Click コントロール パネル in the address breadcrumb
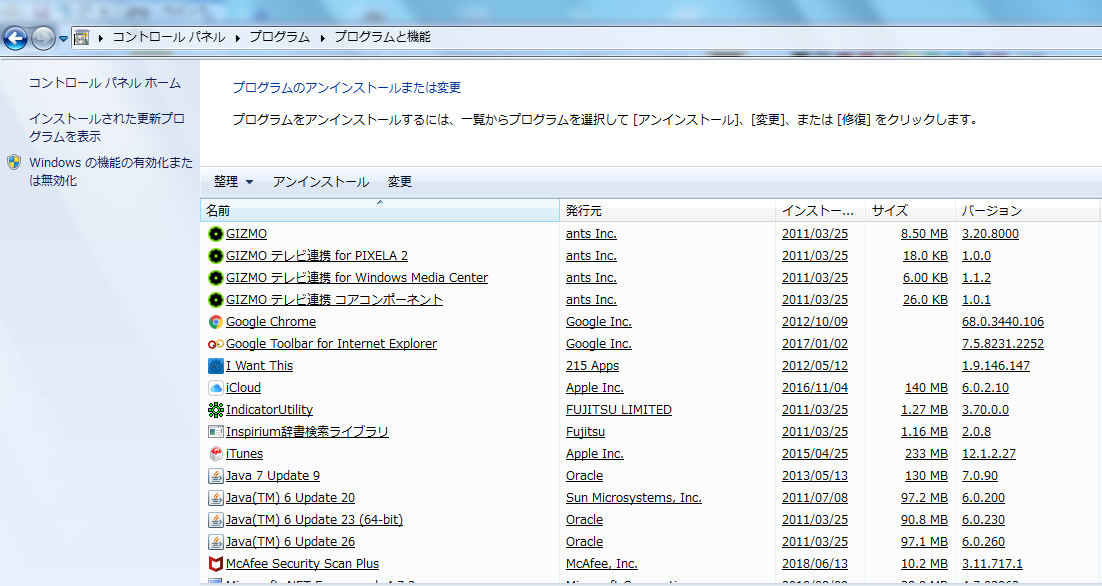Screen dimensions: 1102x586 [169, 37]
